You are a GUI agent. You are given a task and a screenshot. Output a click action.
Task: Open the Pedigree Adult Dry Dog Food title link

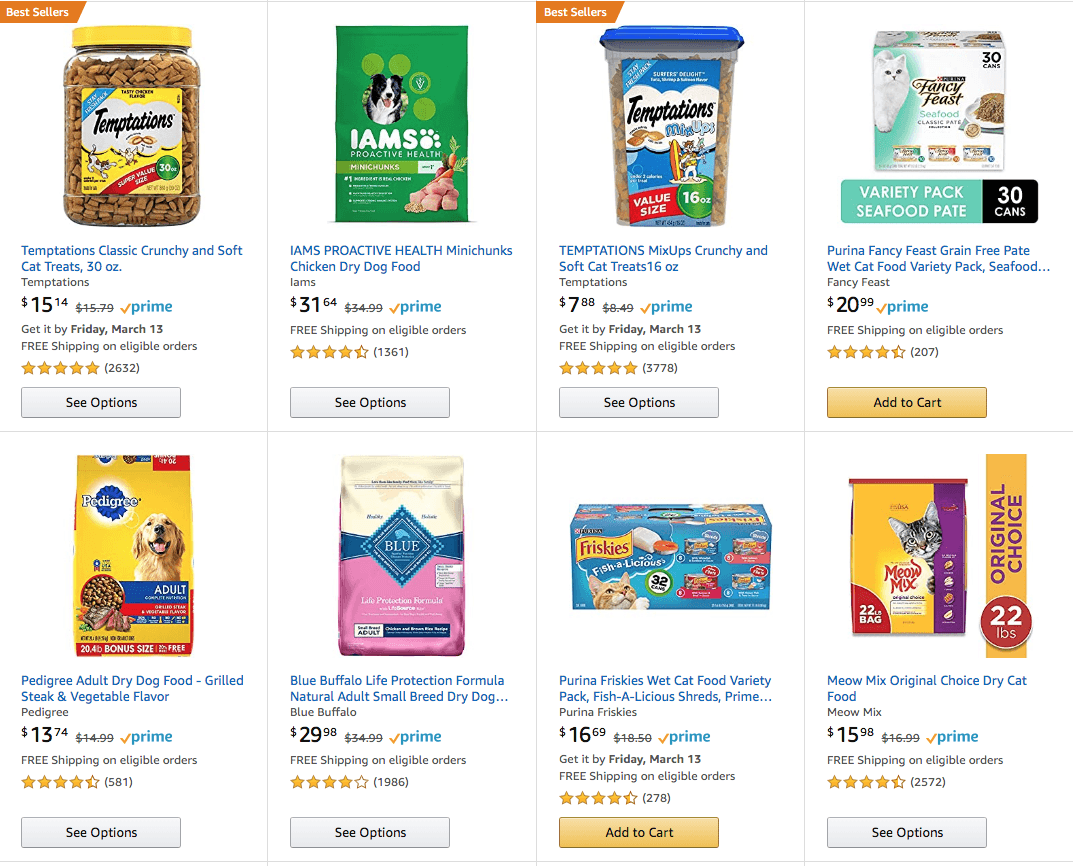coord(131,688)
